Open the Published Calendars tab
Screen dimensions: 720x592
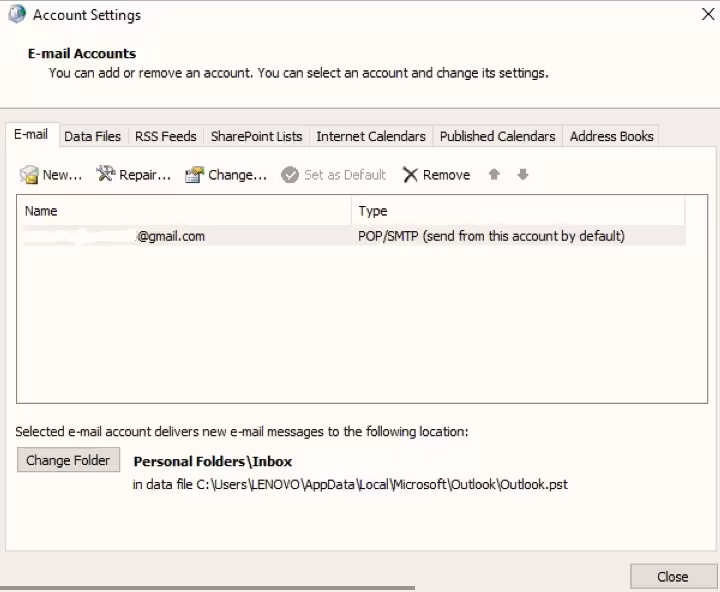click(x=497, y=136)
